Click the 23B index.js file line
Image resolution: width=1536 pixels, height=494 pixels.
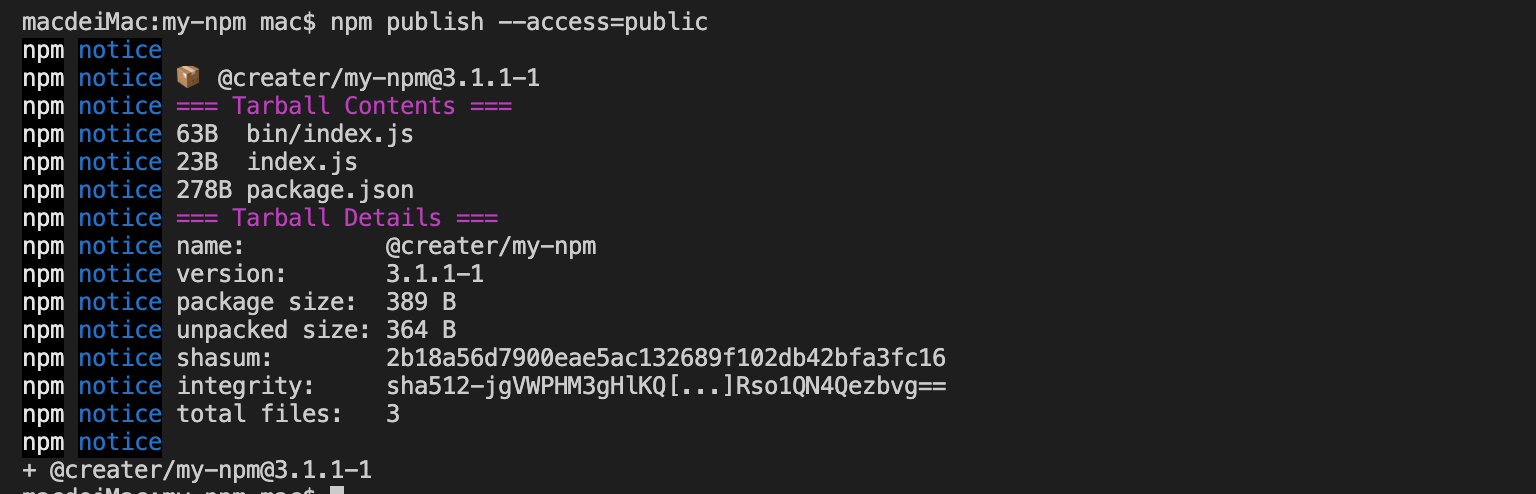pyautogui.click(x=267, y=162)
